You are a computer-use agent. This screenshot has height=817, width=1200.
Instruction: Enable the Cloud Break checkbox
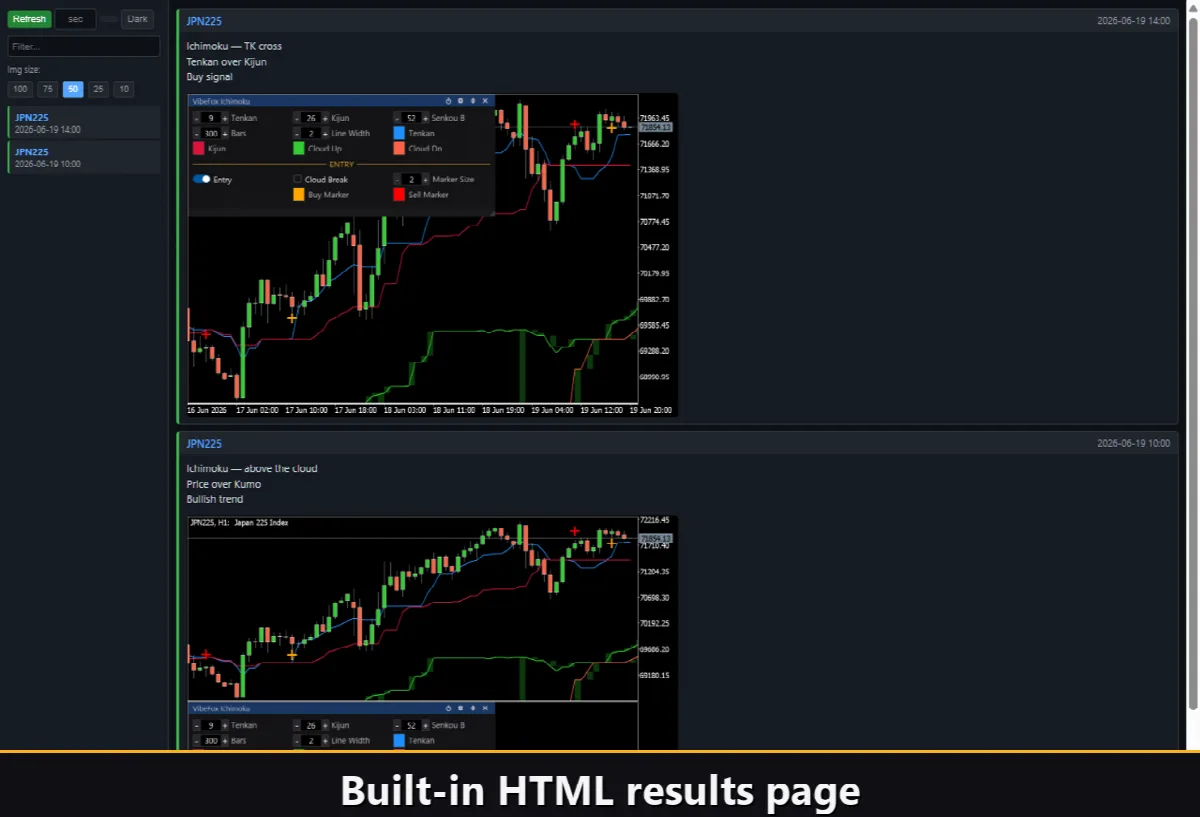297,179
